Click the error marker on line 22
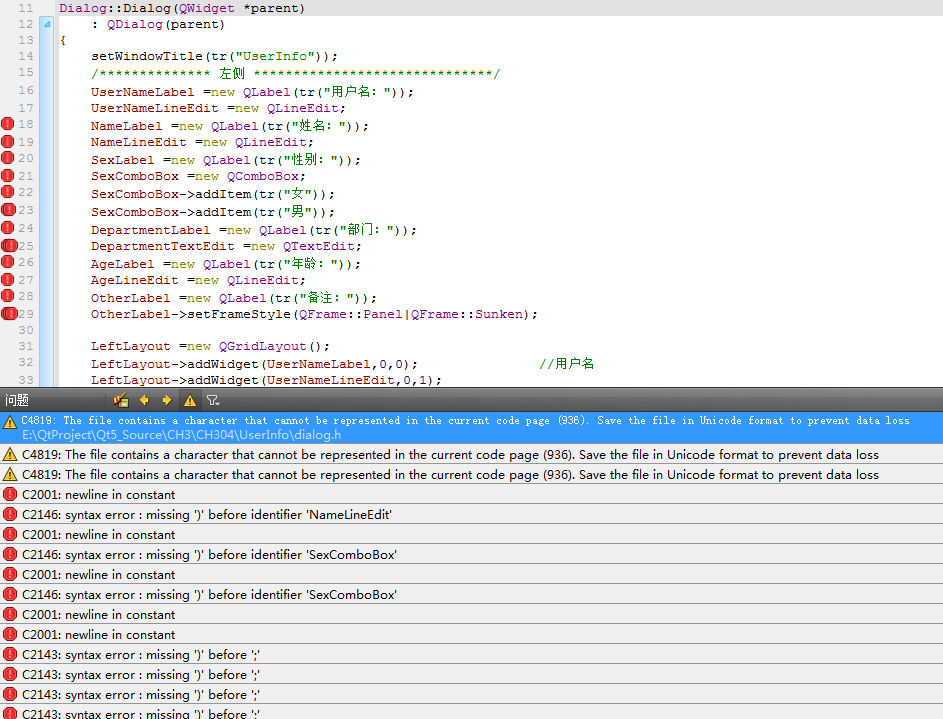The height and width of the screenshot is (719, 943). (8, 192)
